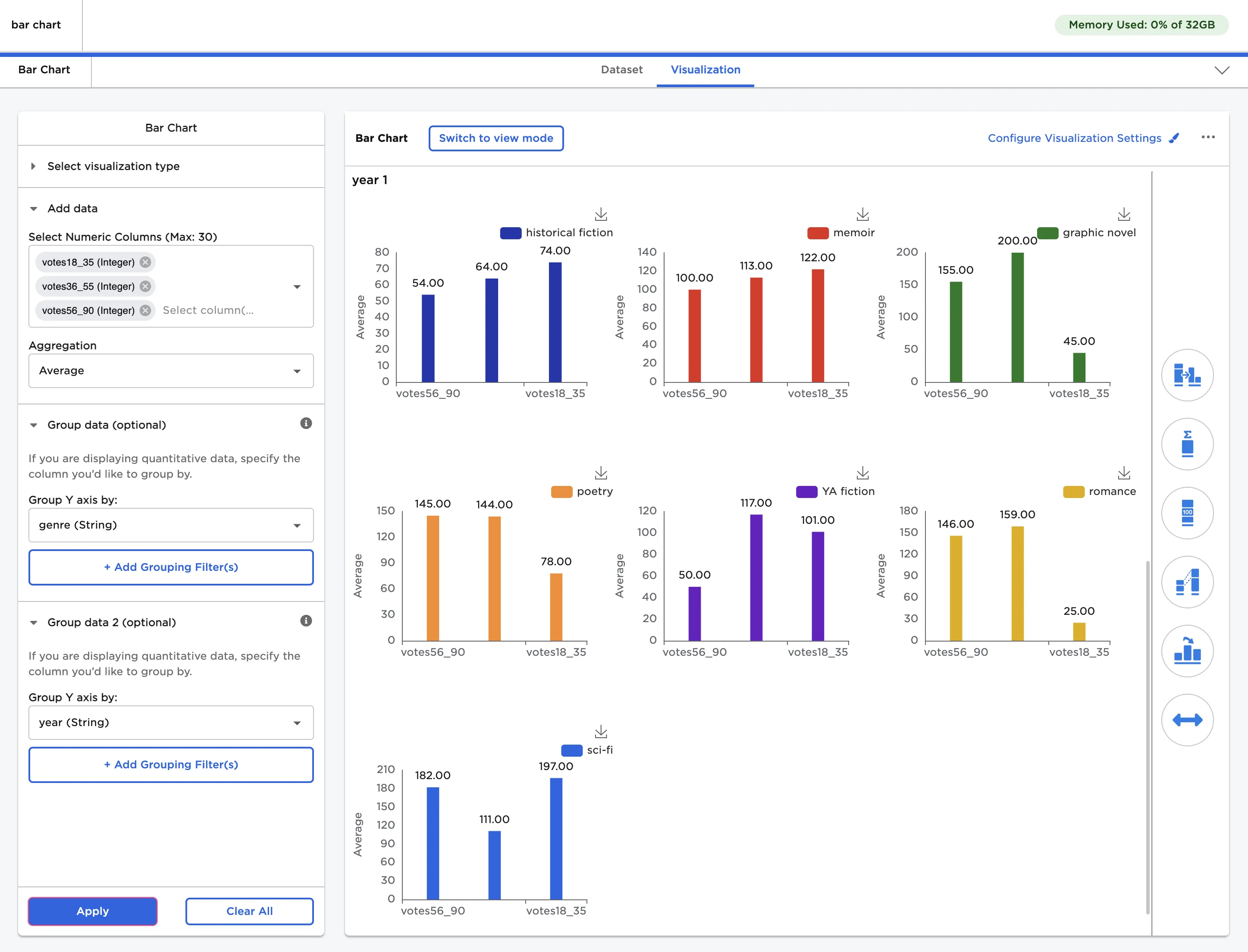1248x952 pixels.
Task: Click the Apply button
Action: tap(92, 911)
